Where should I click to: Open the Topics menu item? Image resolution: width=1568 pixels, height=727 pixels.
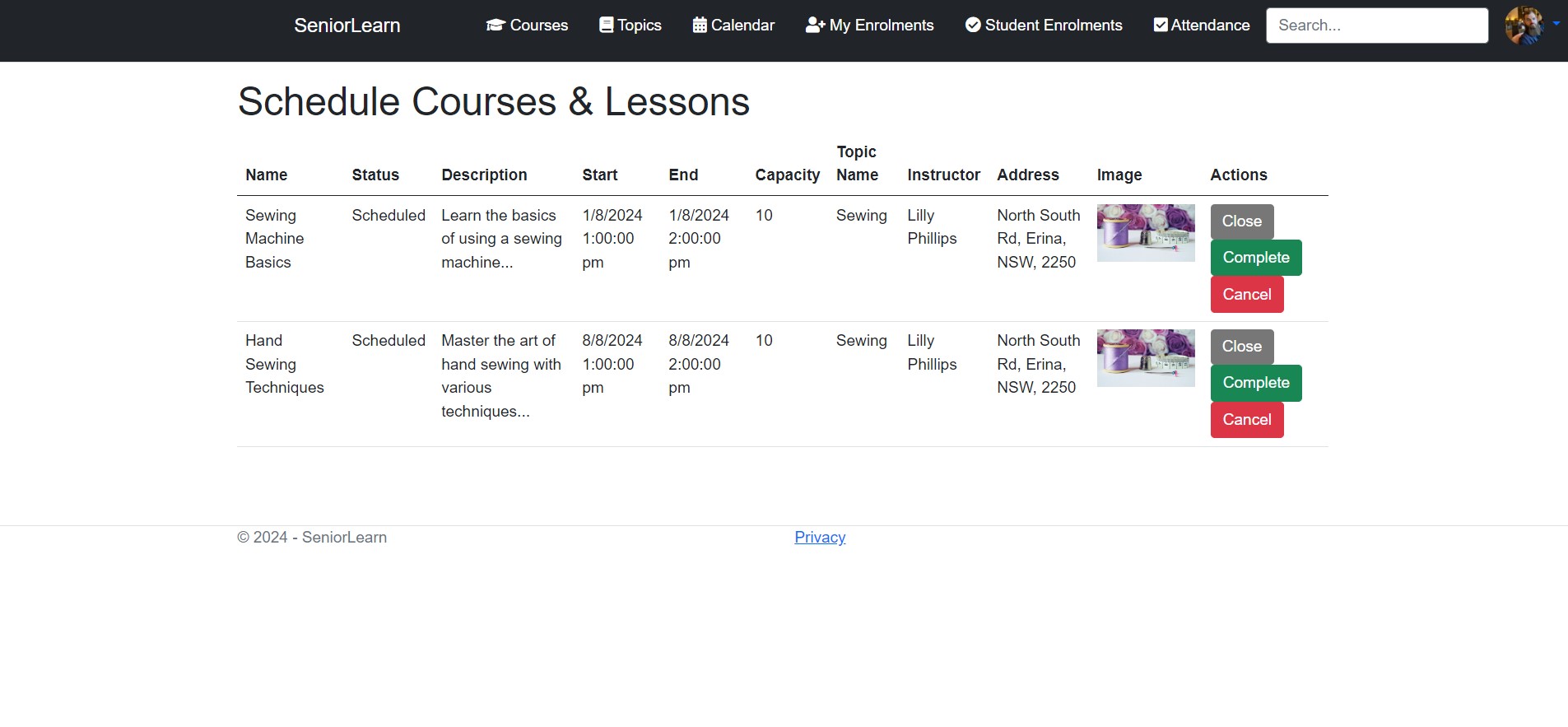click(x=639, y=26)
